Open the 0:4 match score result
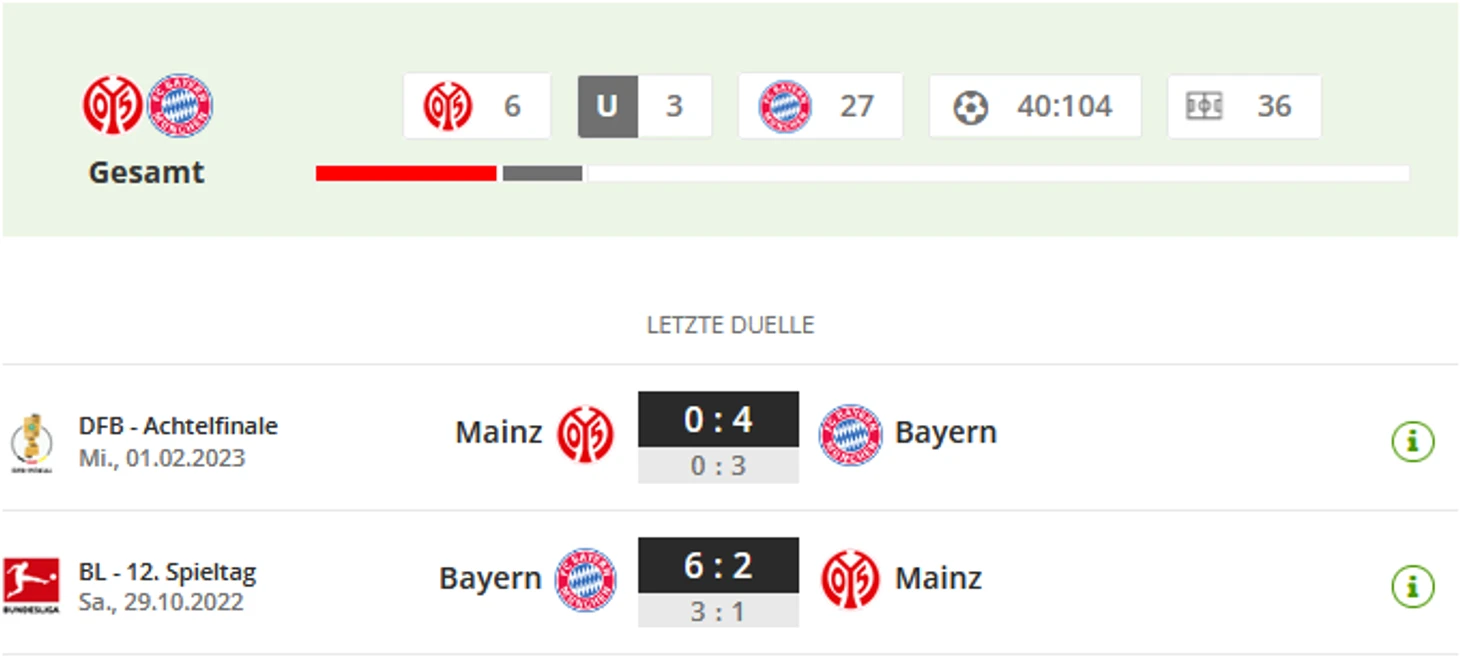The image size is (1460, 657). [x=718, y=419]
